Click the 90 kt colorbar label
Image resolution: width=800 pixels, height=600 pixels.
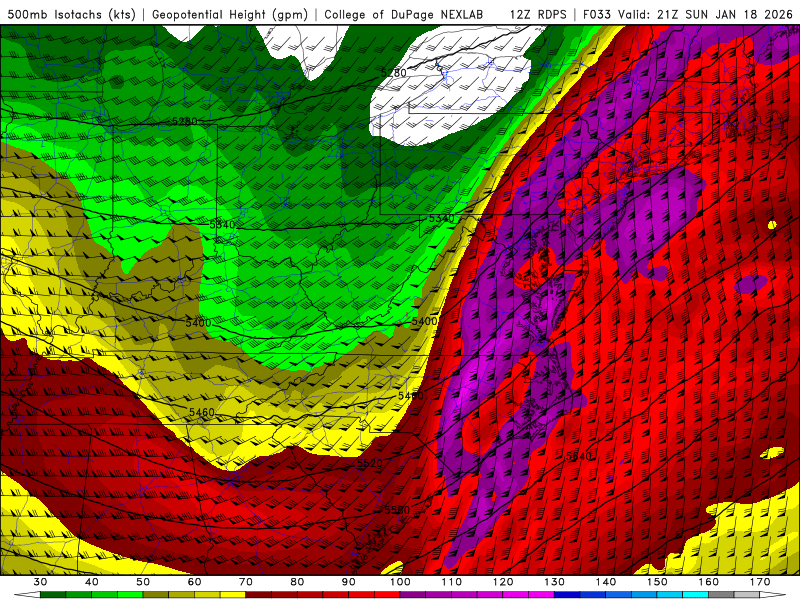click(349, 582)
